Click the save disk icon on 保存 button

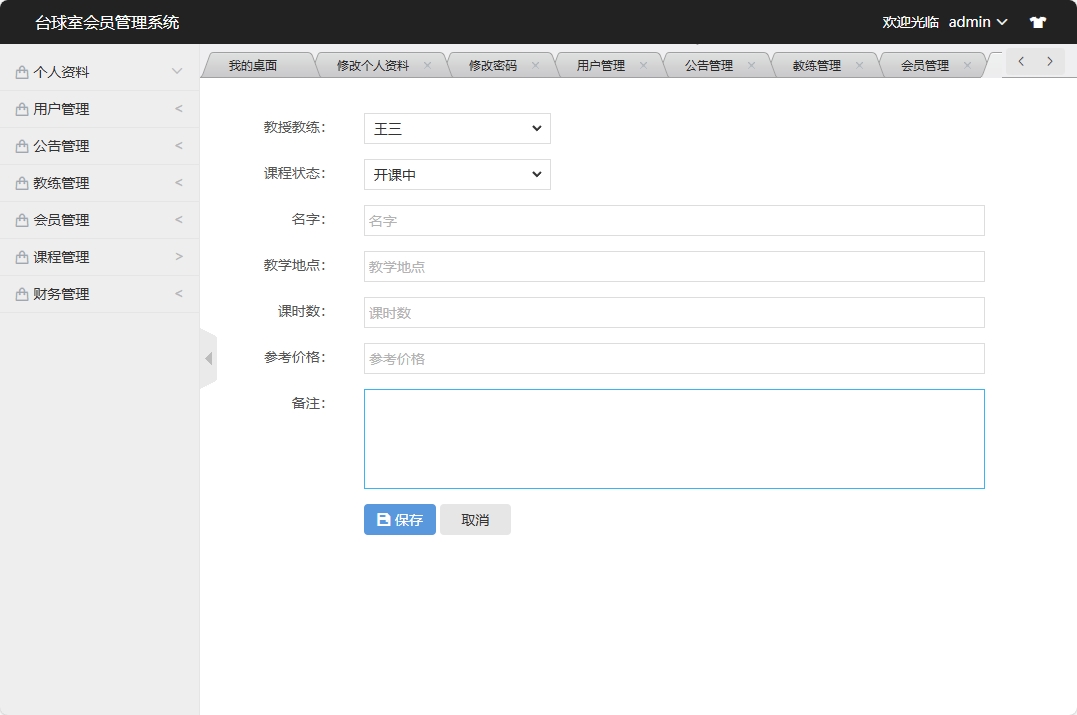[382, 519]
